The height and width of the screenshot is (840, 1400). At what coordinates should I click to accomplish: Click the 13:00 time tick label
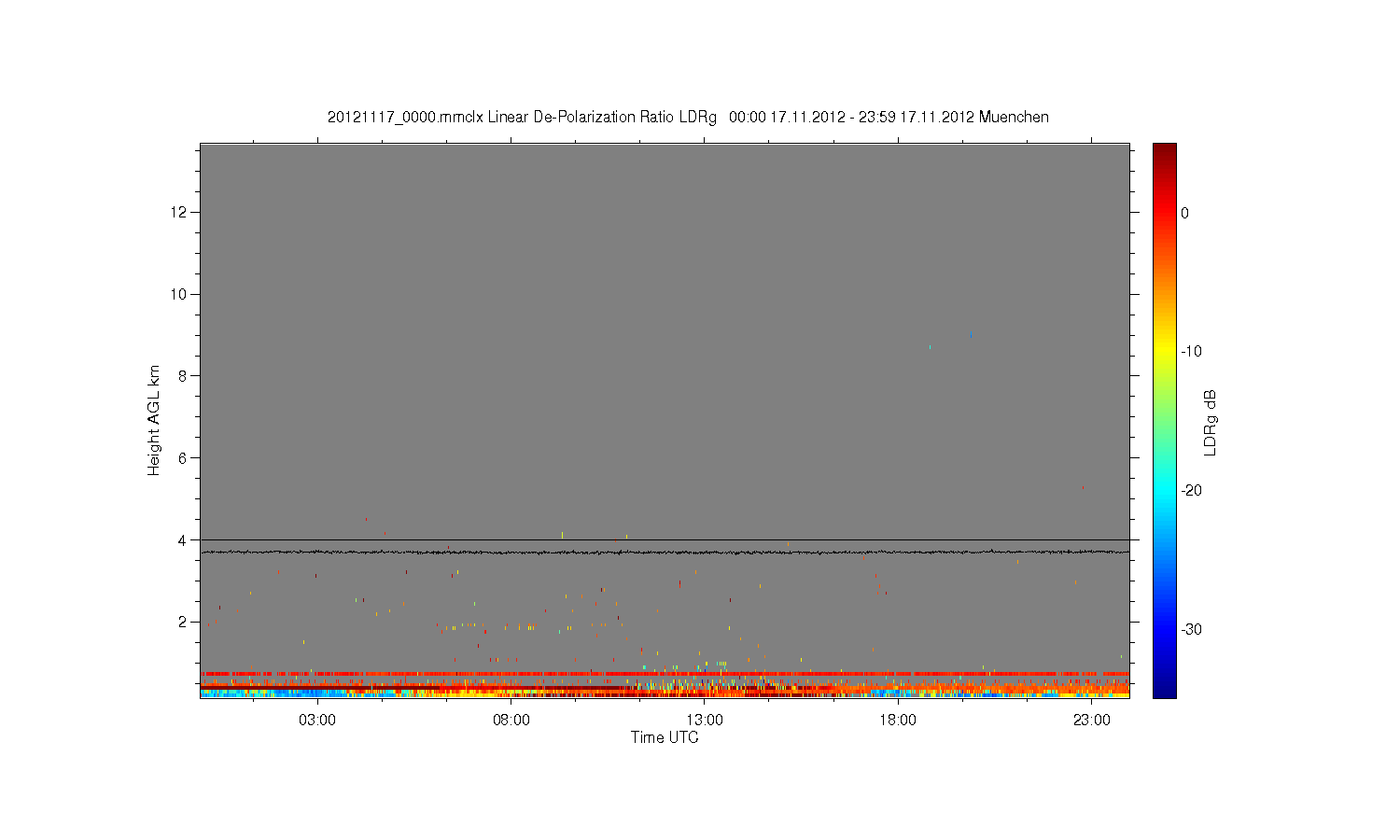(x=705, y=721)
